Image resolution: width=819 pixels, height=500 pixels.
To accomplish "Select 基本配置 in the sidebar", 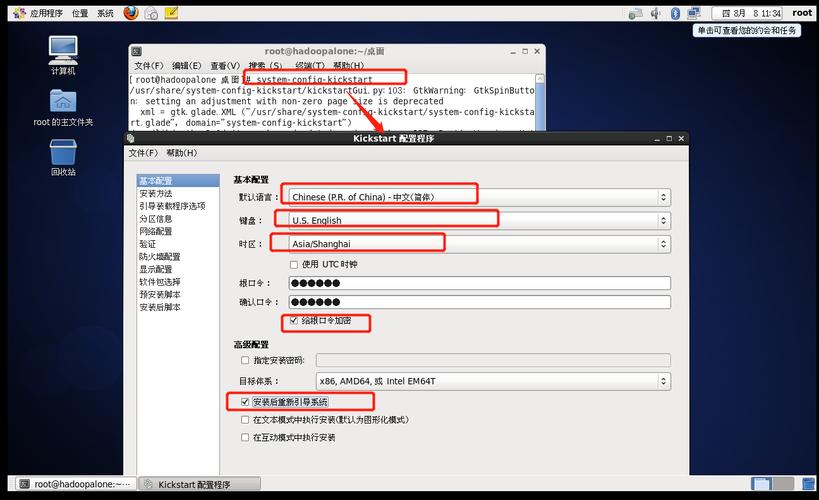I will [178, 181].
